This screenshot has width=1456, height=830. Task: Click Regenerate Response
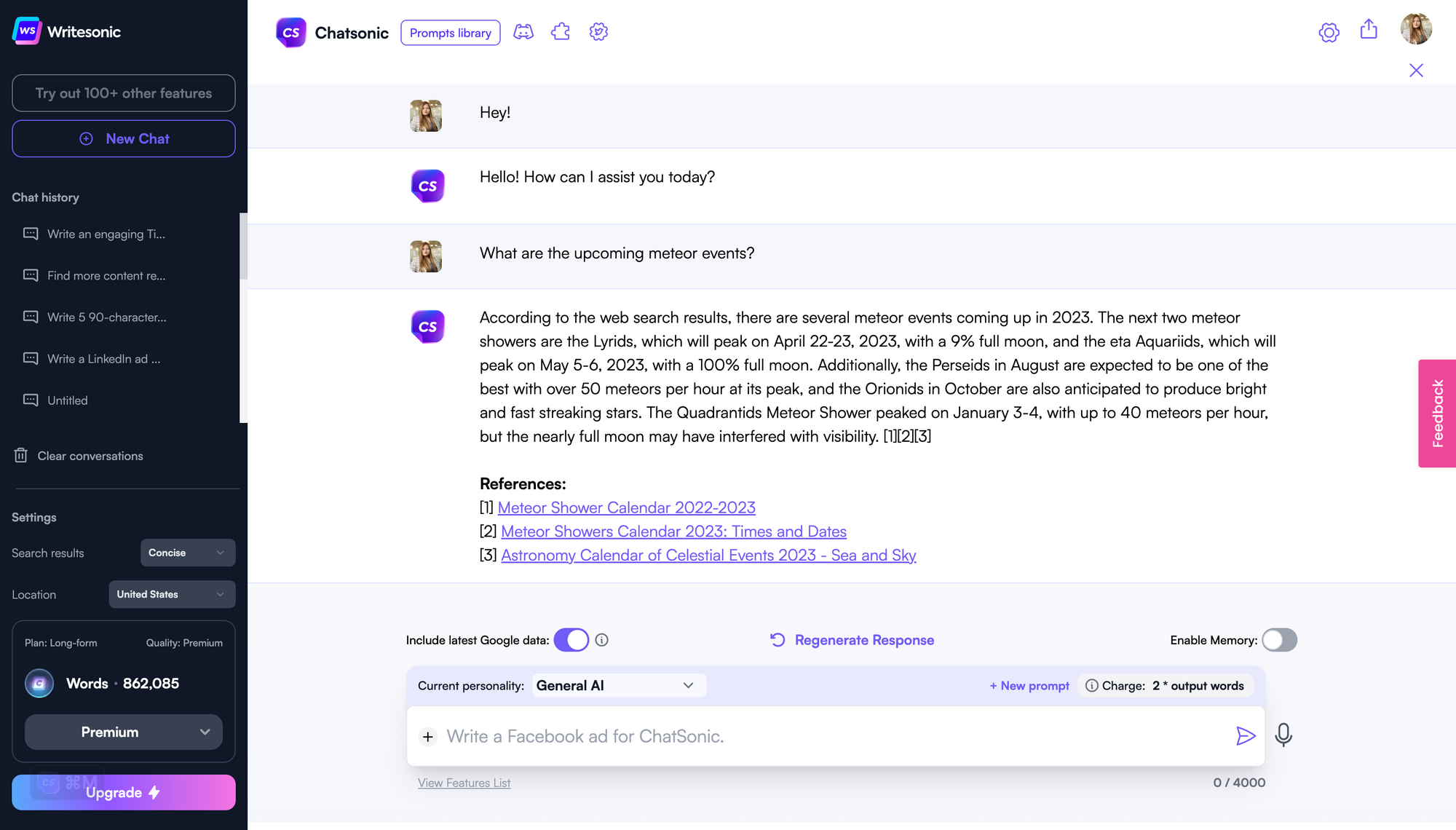pos(863,639)
